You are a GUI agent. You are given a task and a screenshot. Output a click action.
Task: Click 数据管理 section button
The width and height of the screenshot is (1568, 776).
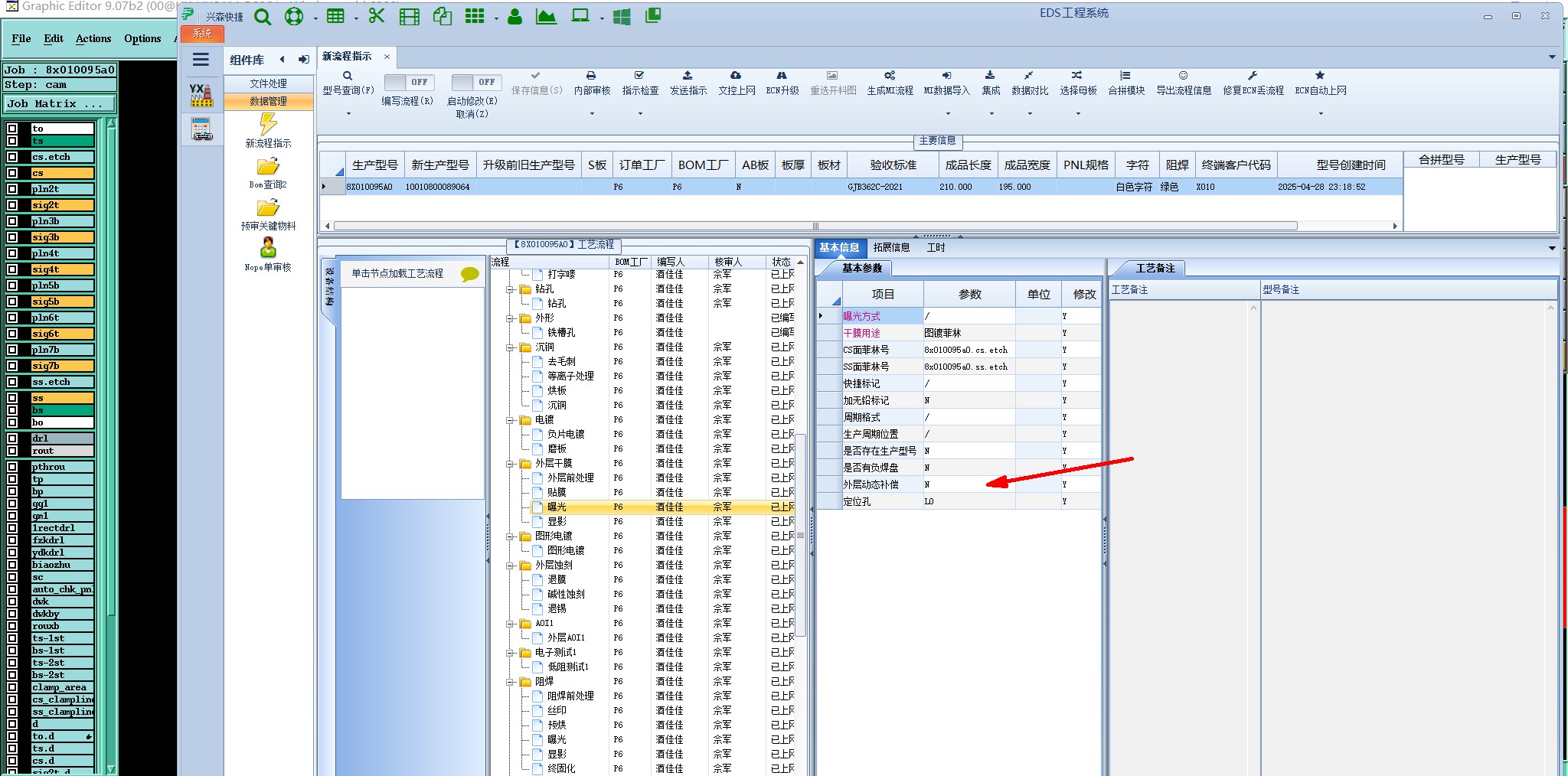(x=268, y=101)
